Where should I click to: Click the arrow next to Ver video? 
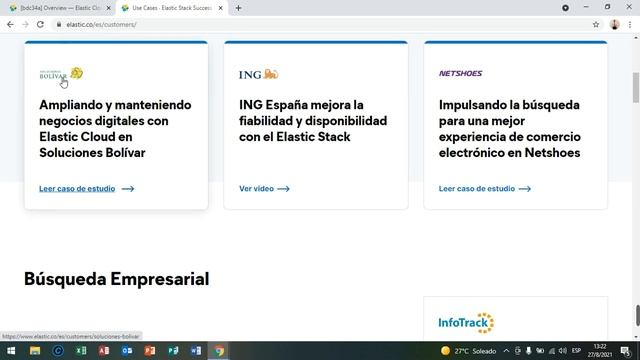point(283,189)
